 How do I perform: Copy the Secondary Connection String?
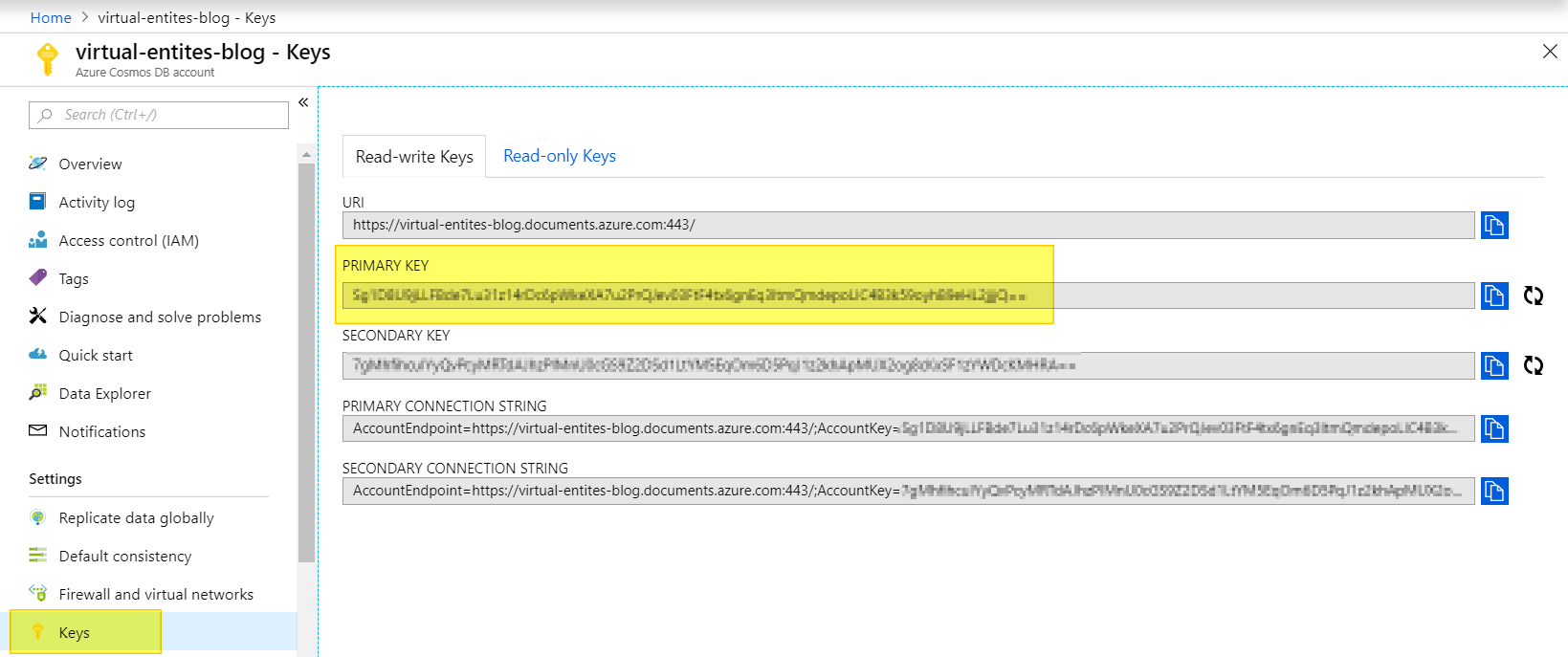point(1494,491)
